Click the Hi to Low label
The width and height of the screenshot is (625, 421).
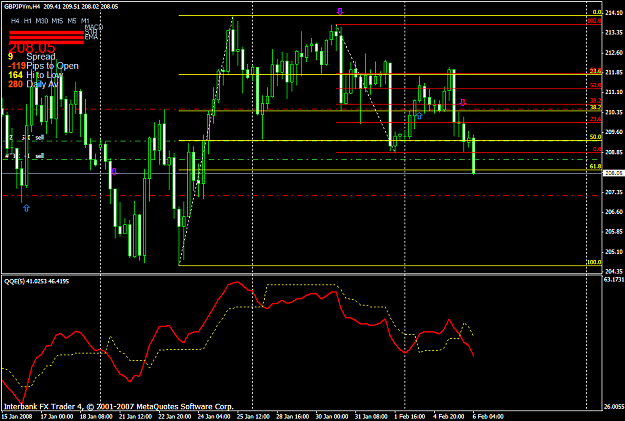pos(44,75)
